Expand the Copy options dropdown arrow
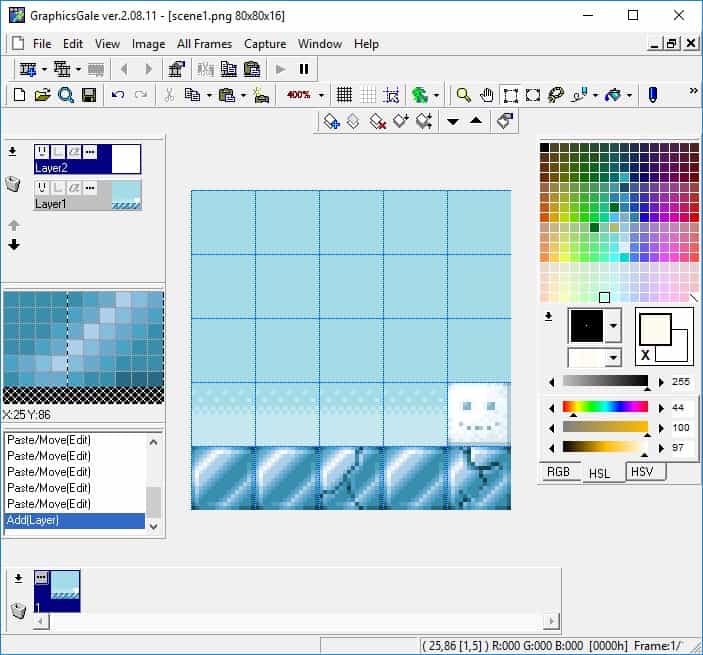Viewport: 703px width, 655px height. click(x=209, y=95)
